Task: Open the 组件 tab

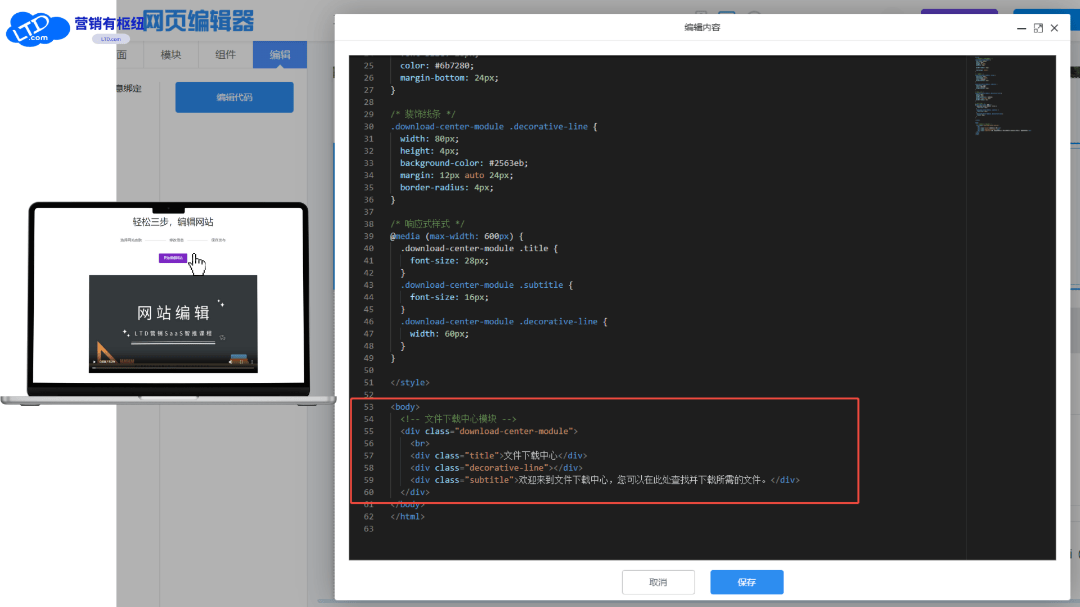Action: click(x=225, y=54)
